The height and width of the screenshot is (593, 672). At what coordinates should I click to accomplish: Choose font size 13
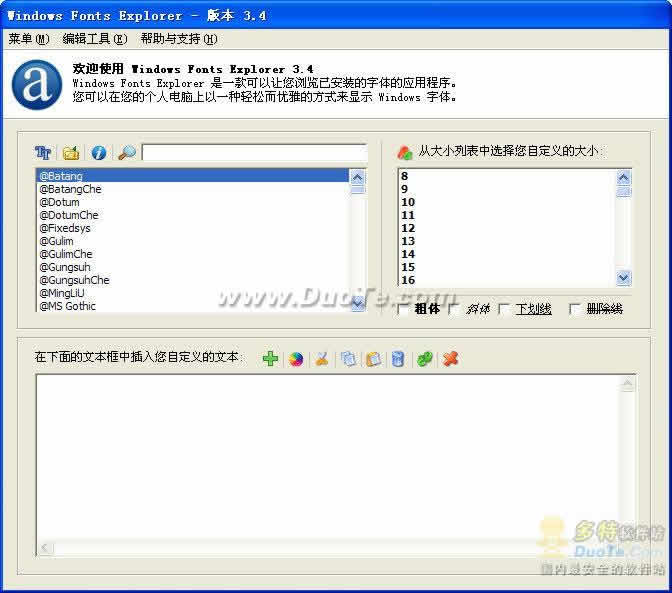click(508, 241)
